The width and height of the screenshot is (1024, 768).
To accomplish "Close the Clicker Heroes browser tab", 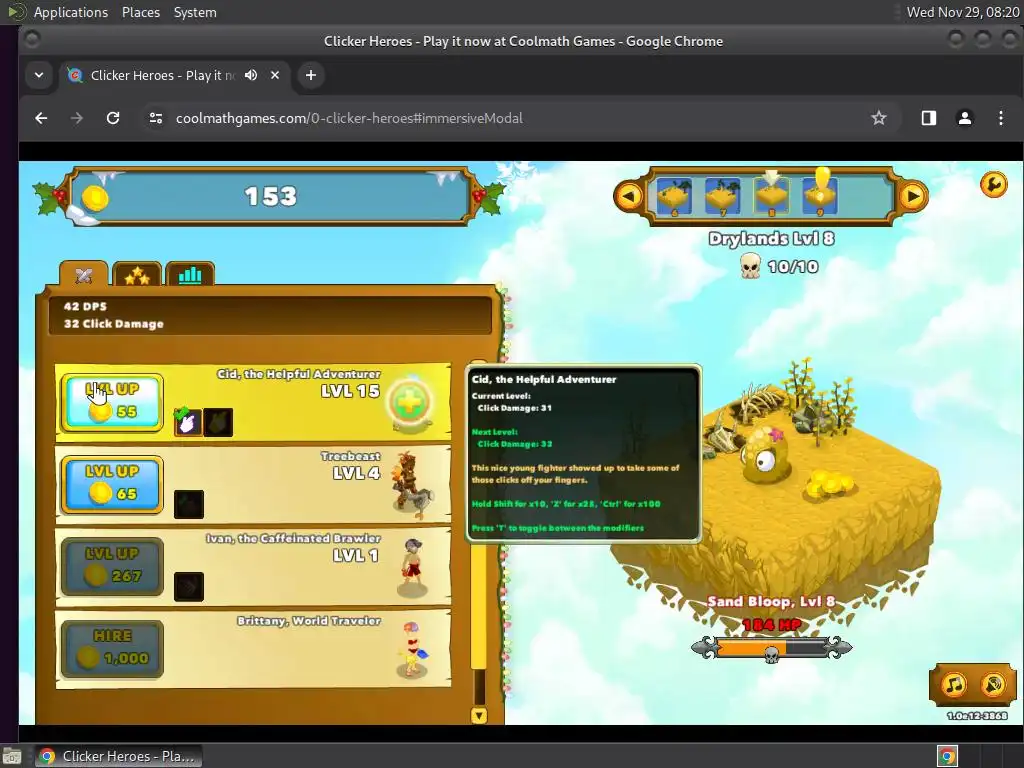I will (x=275, y=75).
